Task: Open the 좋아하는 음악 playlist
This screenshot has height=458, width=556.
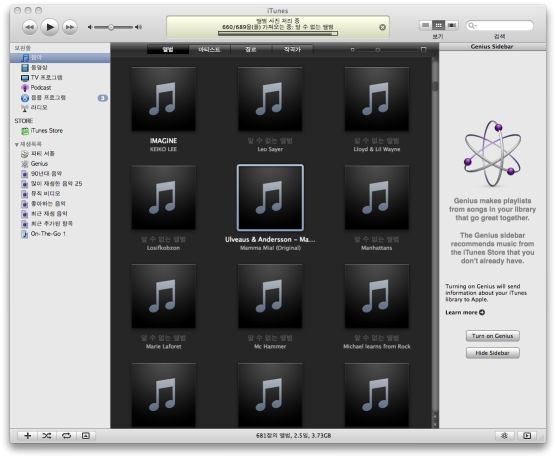Action: 60,203
